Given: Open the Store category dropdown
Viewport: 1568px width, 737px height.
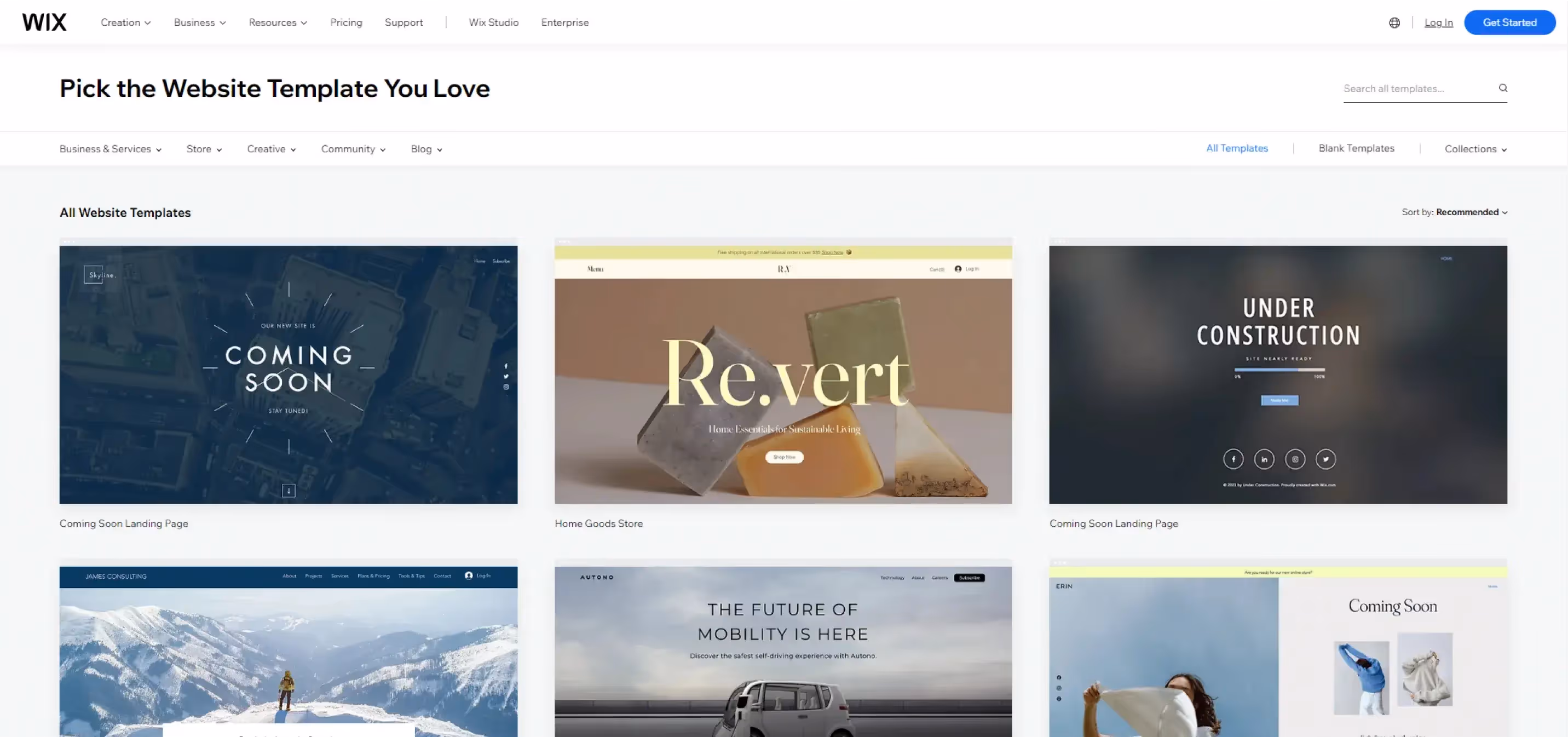Looking at the screenshot, I should 204,148.
